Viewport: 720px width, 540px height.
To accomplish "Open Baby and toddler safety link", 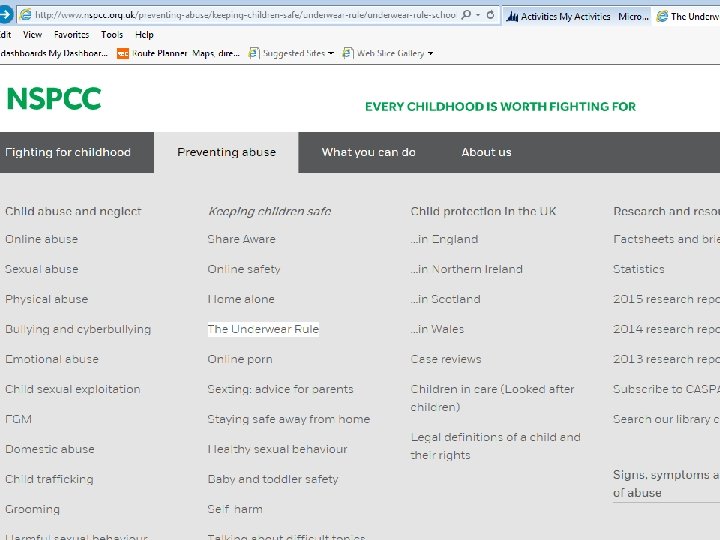I will (x=273, y=479).
